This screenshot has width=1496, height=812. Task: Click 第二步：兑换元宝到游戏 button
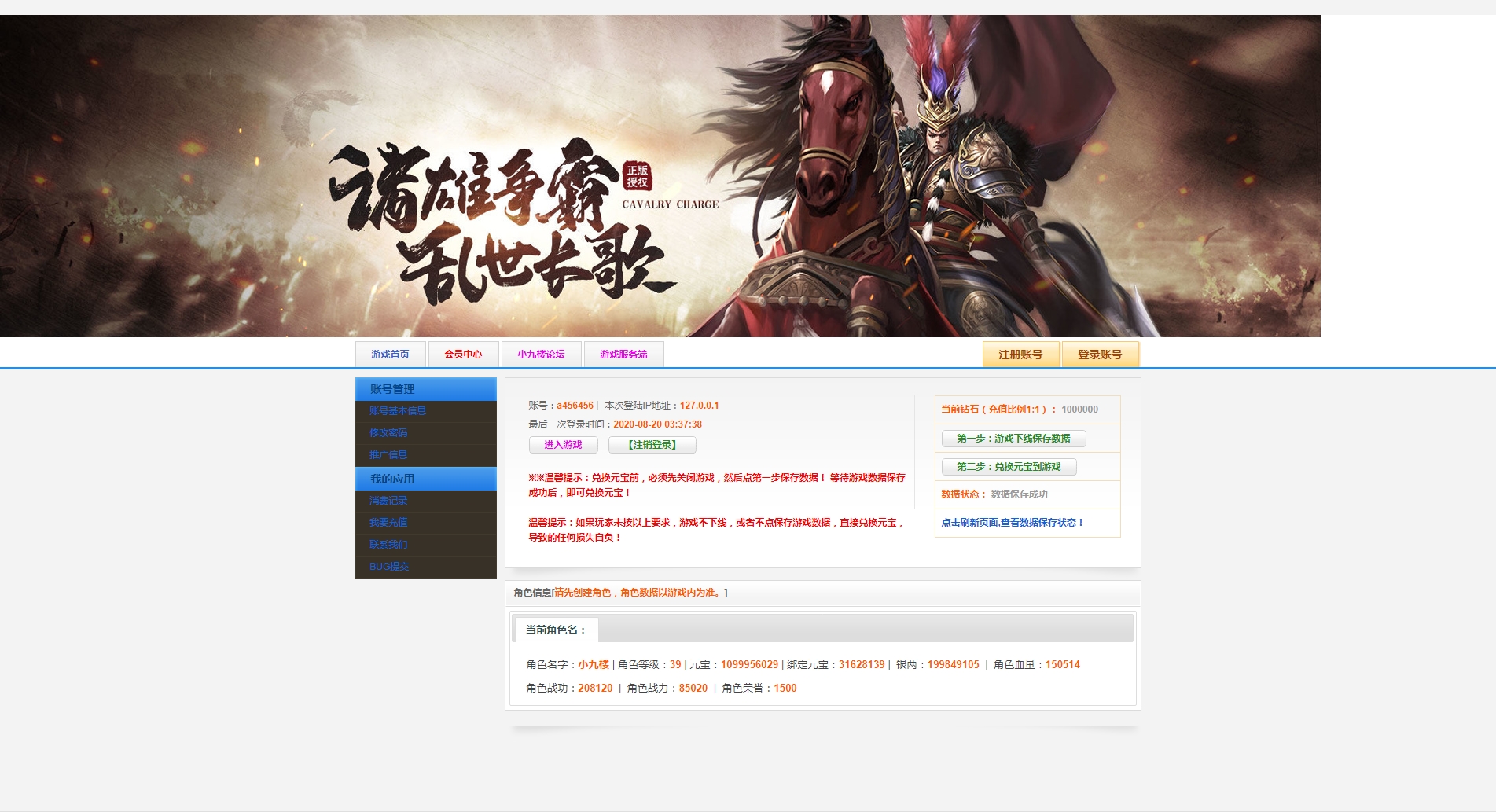pos(1009,467)
